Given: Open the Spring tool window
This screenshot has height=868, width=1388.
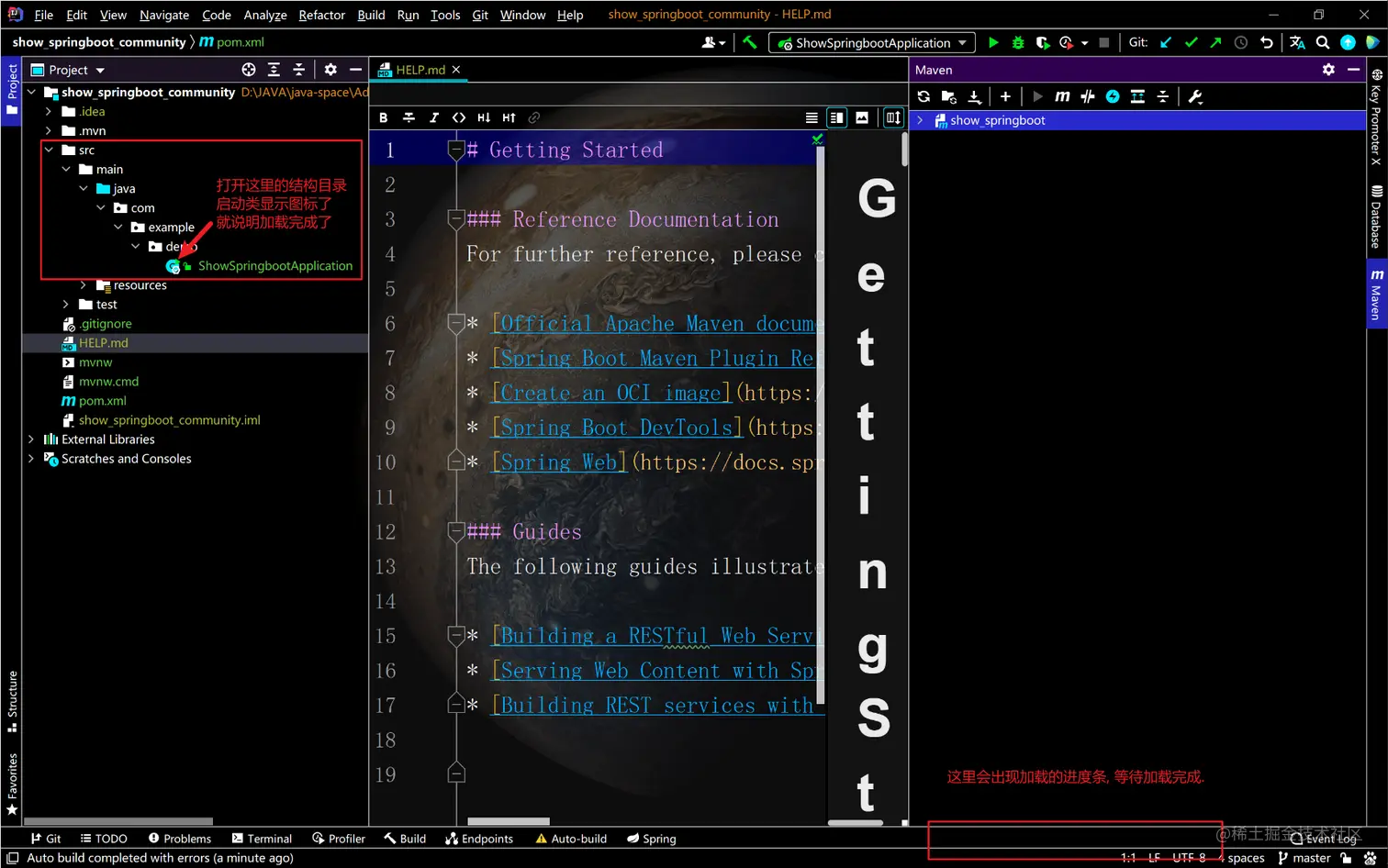Looking at the screenshot, I should coord(652,839).
